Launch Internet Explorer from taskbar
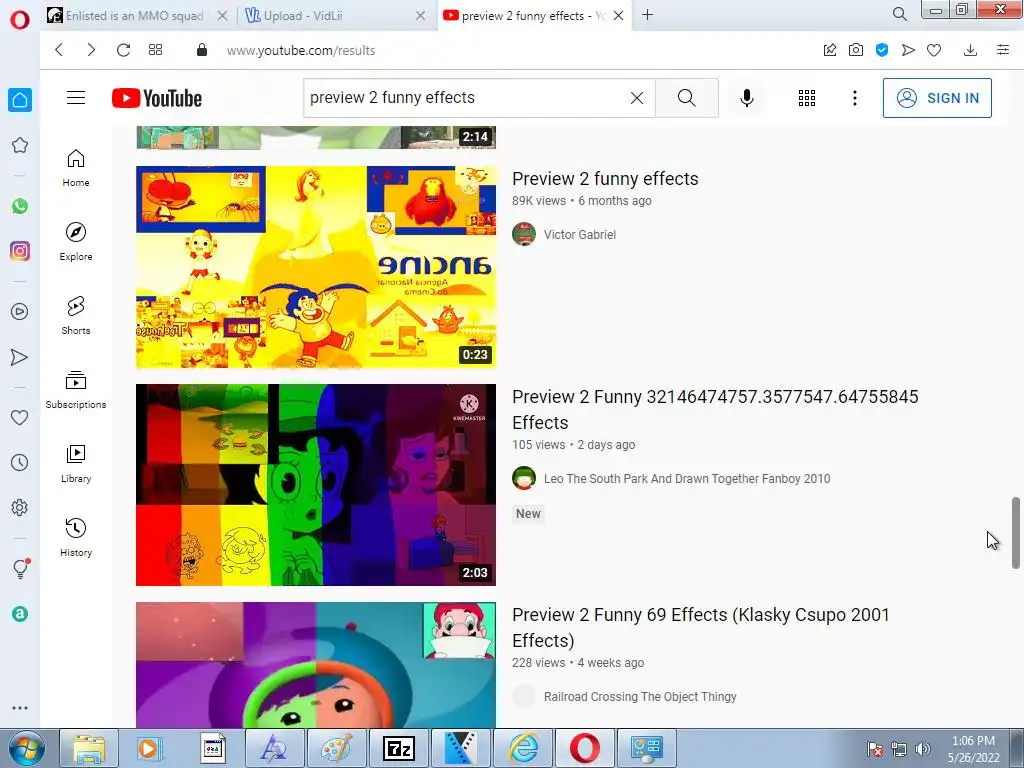Screen dimensions: 1024x768 523,748
